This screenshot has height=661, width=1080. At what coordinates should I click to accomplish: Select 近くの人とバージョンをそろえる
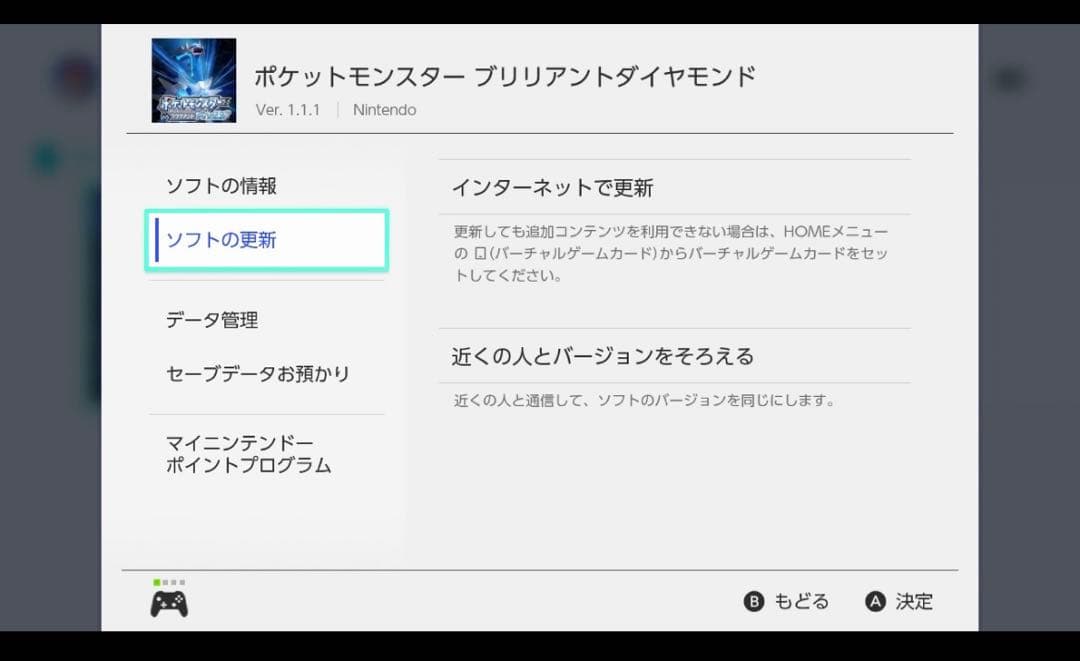coord(605,356)
